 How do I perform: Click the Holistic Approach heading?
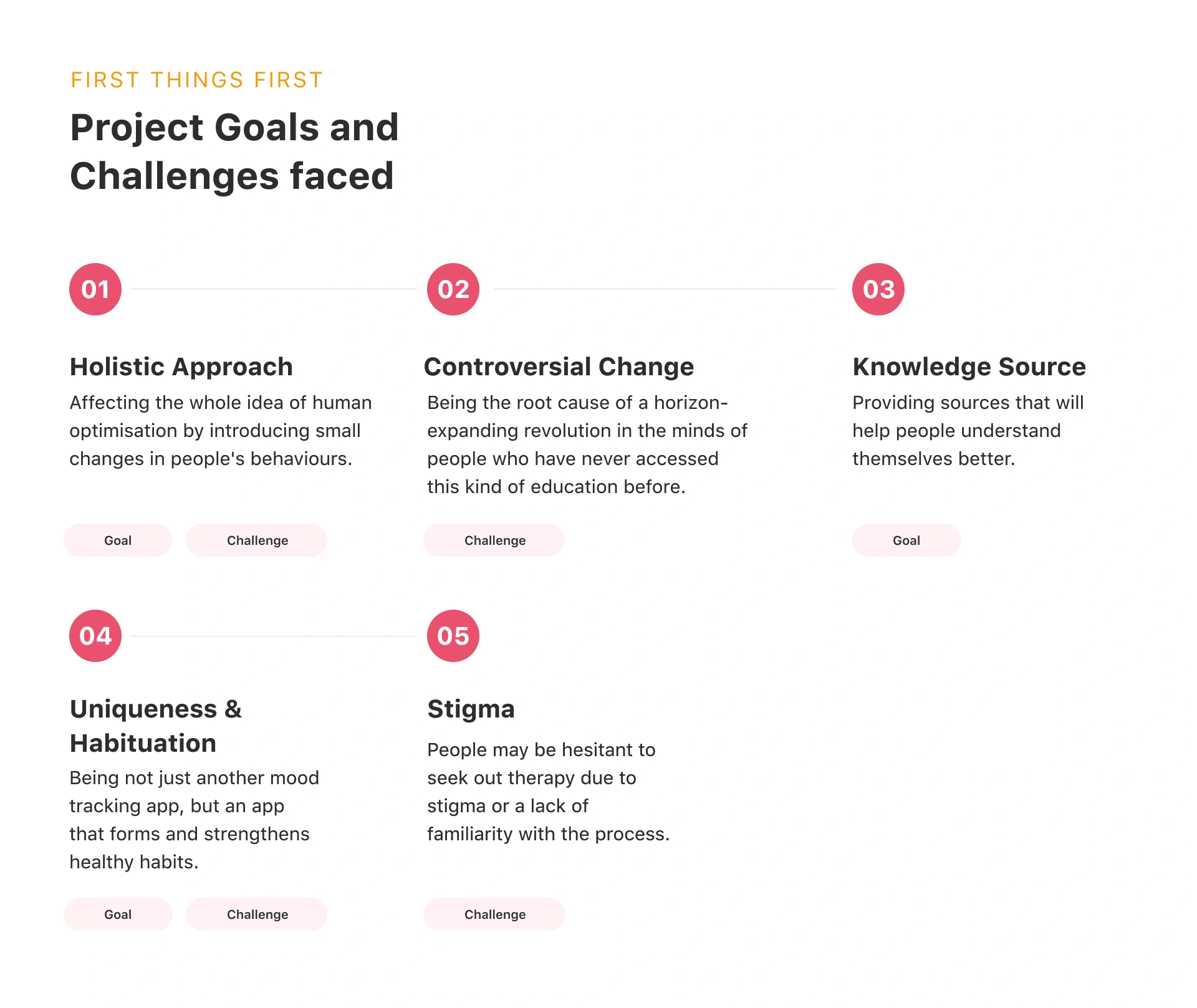pos(181,367)
